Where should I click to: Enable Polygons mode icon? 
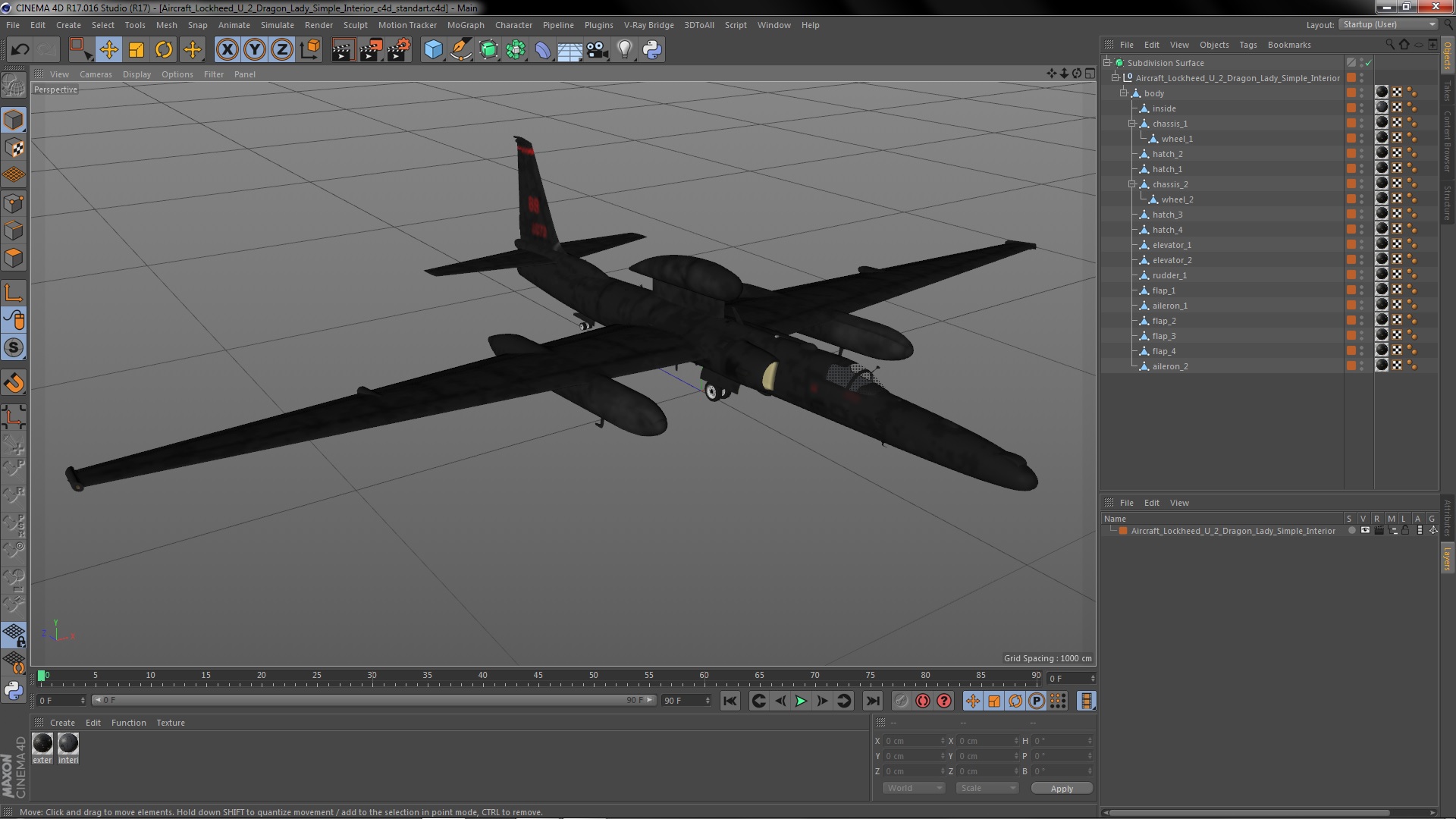[14, 259]
